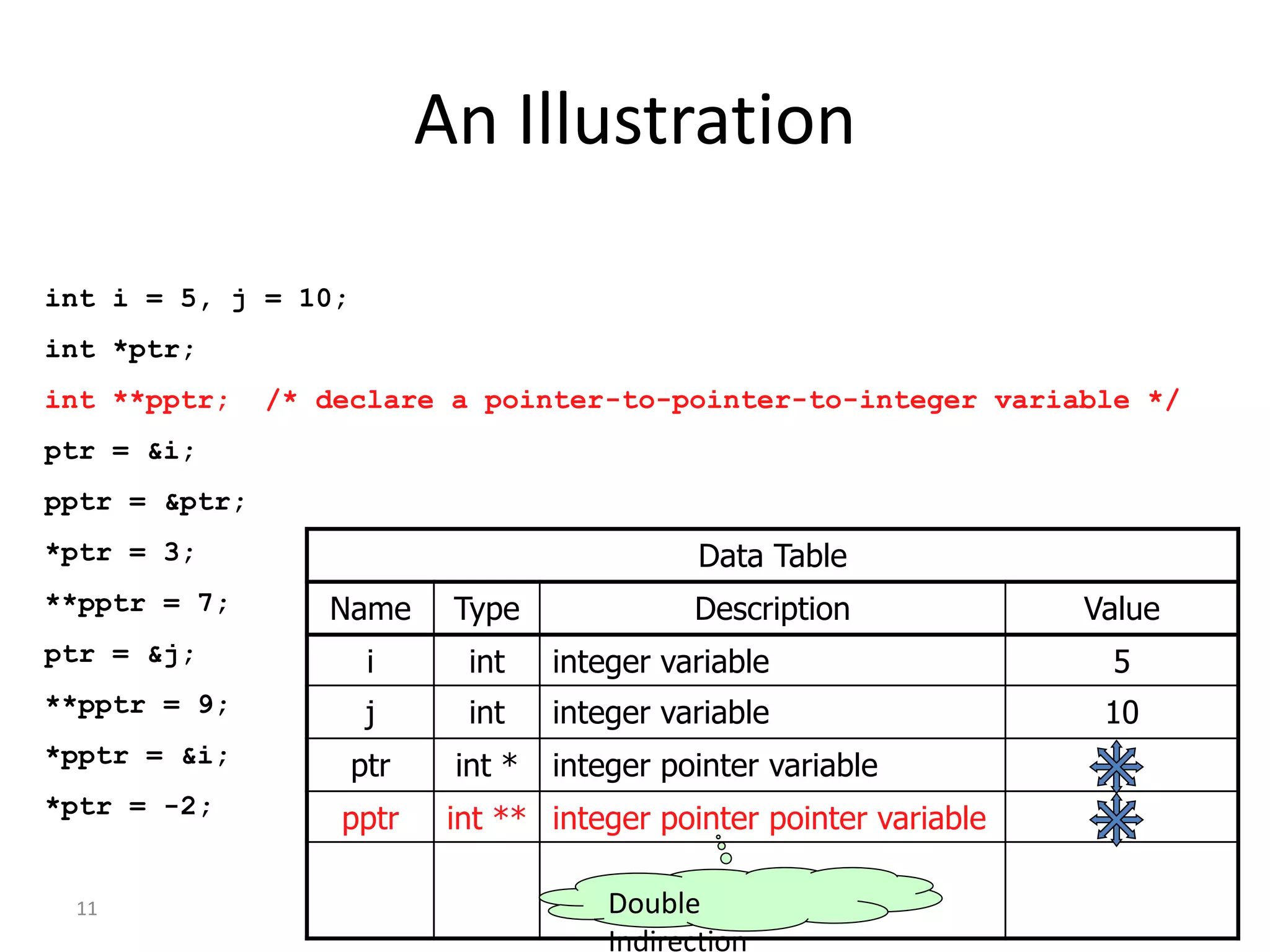Click value cell '5' for i
This screenshot has width=1270, height=952.
click(x=1121, y=661)
